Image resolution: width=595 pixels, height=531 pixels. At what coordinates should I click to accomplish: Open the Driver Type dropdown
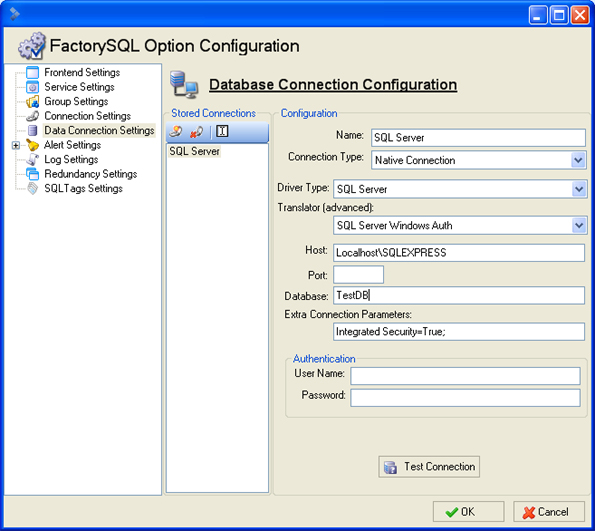pos(579,189)
